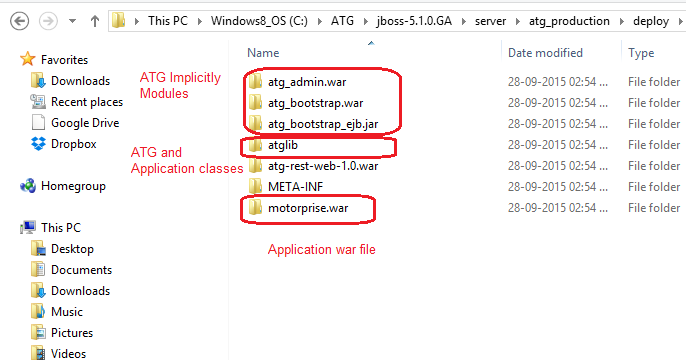The image size is (686, 360).
Task: Go up one folder level
Action: [94, 21]
